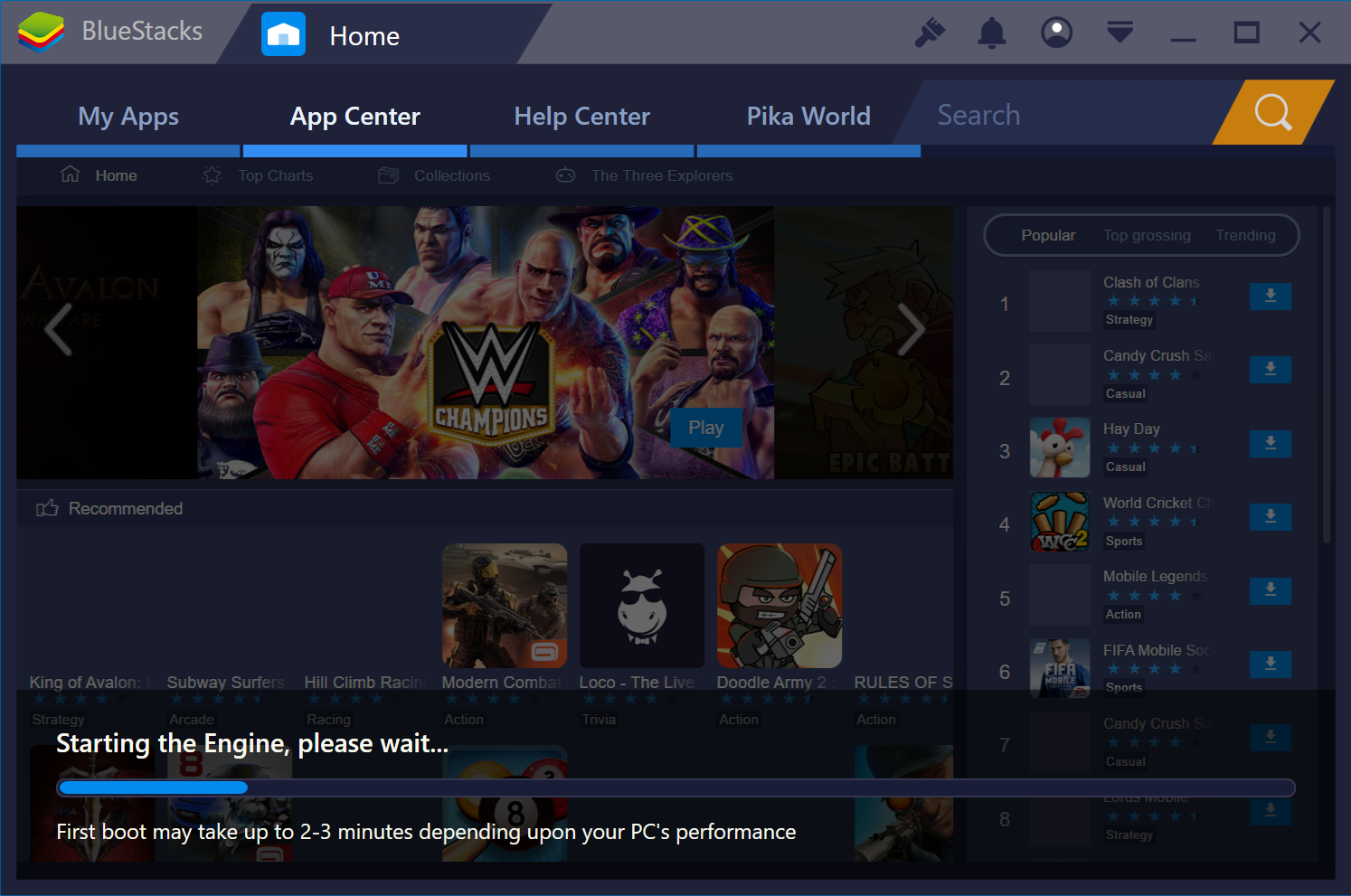The image size is (1351, 896).
Task: Open Hay Day chicken app icon
Action: click(1060, 448)
